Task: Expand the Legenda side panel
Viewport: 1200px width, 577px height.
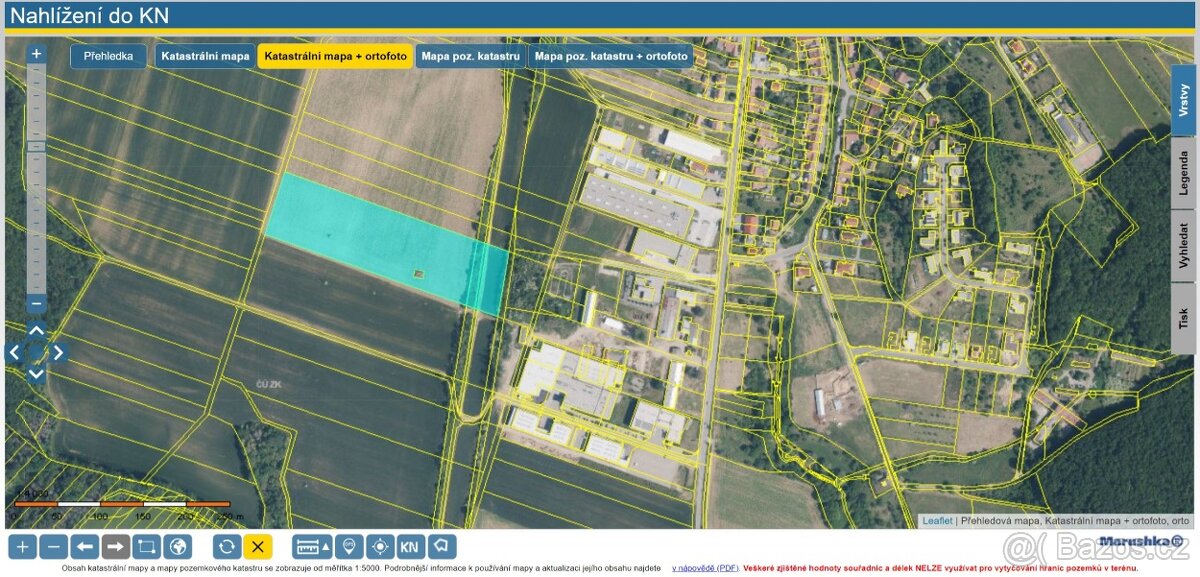Action: pyautogui.click(x=1184, y=173)
